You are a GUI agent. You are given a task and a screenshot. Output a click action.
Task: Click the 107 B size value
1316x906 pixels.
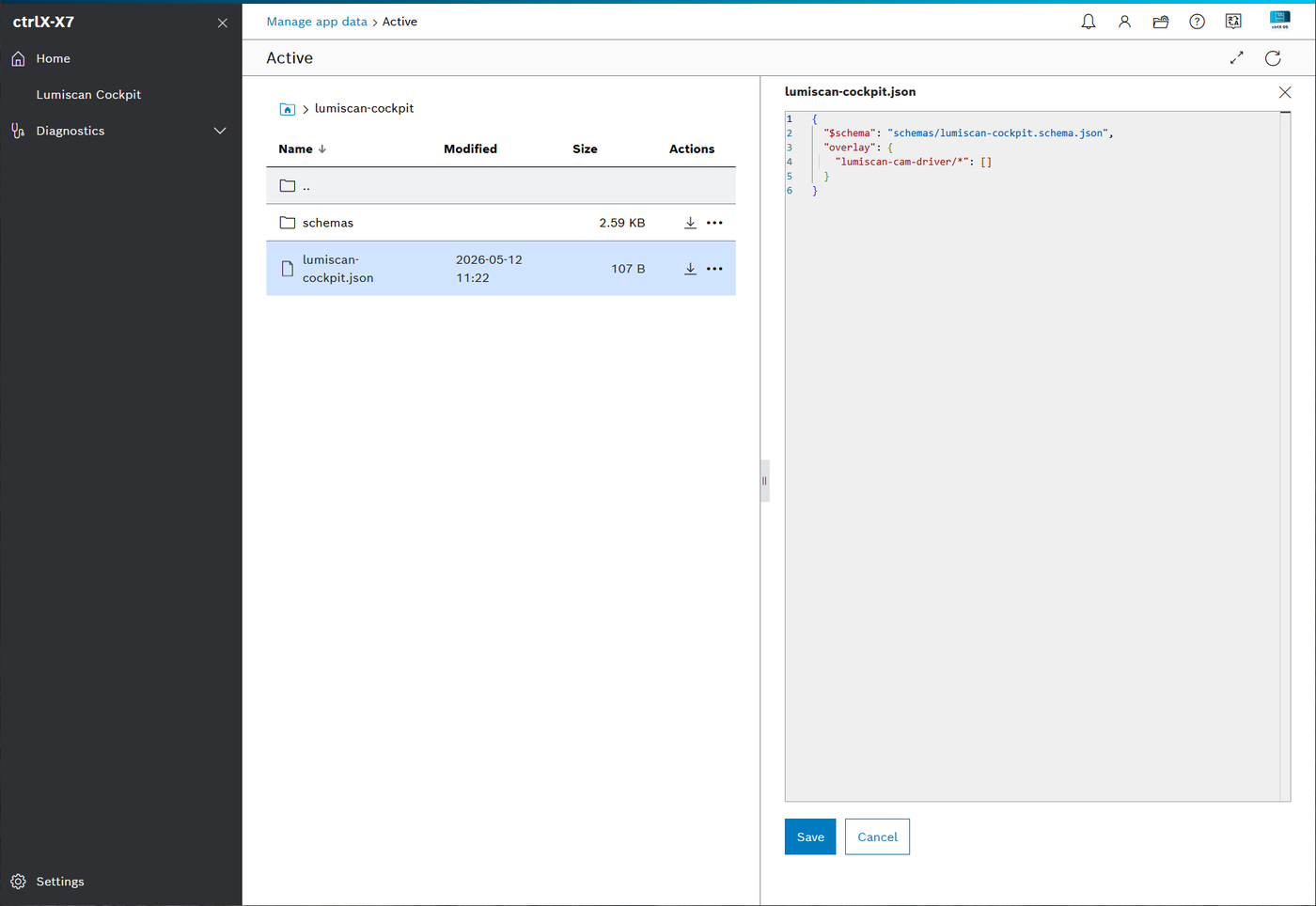click(628, 269)
